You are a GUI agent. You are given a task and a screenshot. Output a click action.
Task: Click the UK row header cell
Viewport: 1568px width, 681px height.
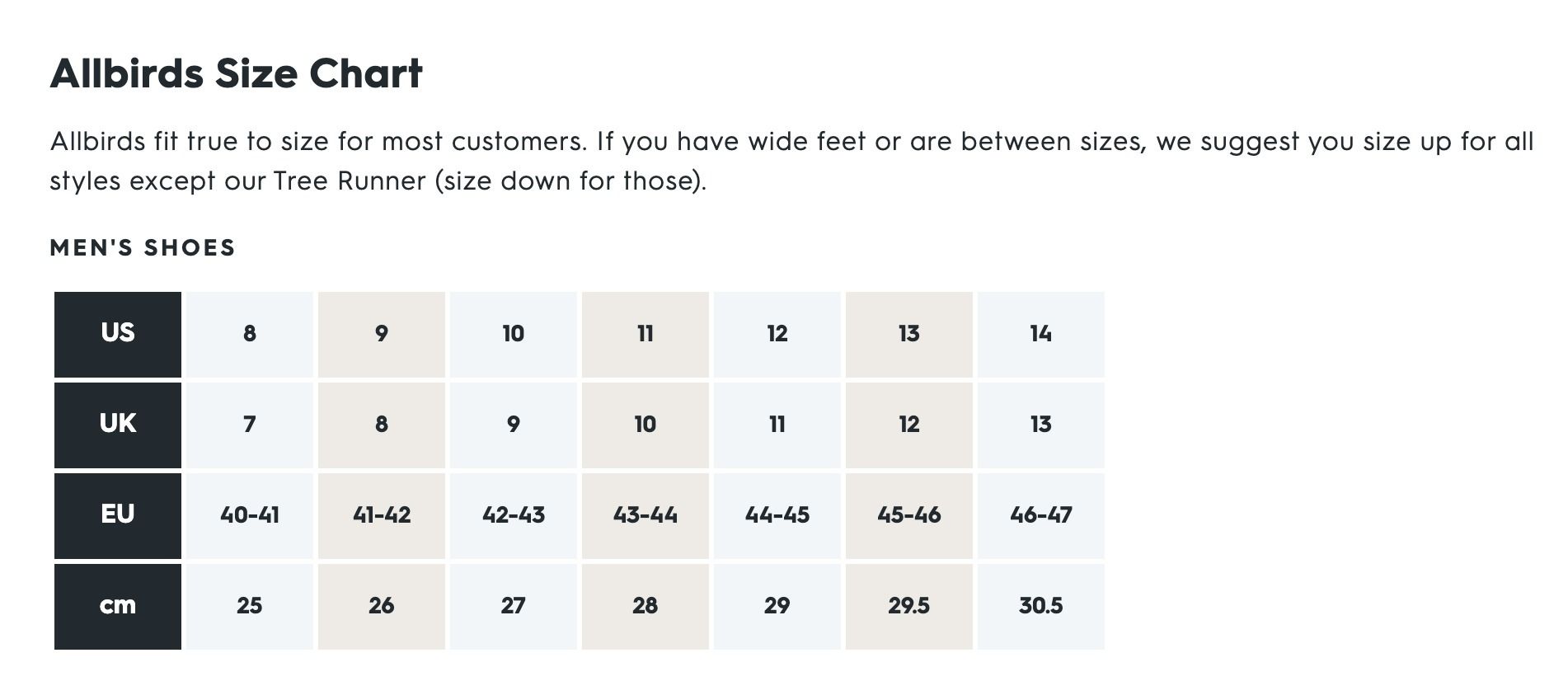(118, 425)
